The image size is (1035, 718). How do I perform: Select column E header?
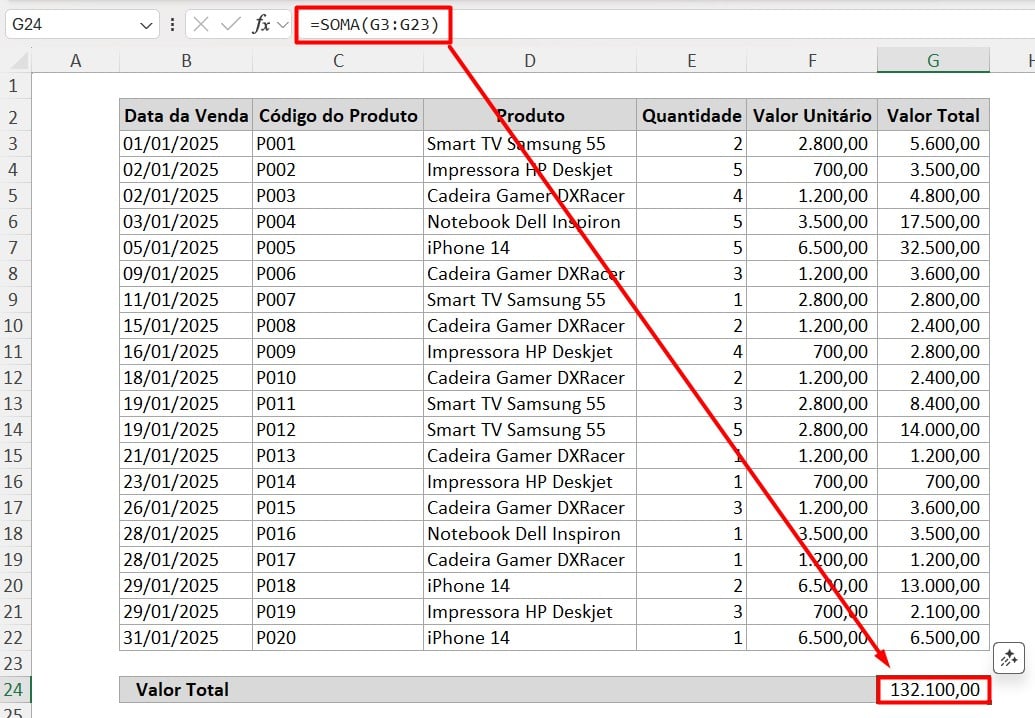click(692, 61)
